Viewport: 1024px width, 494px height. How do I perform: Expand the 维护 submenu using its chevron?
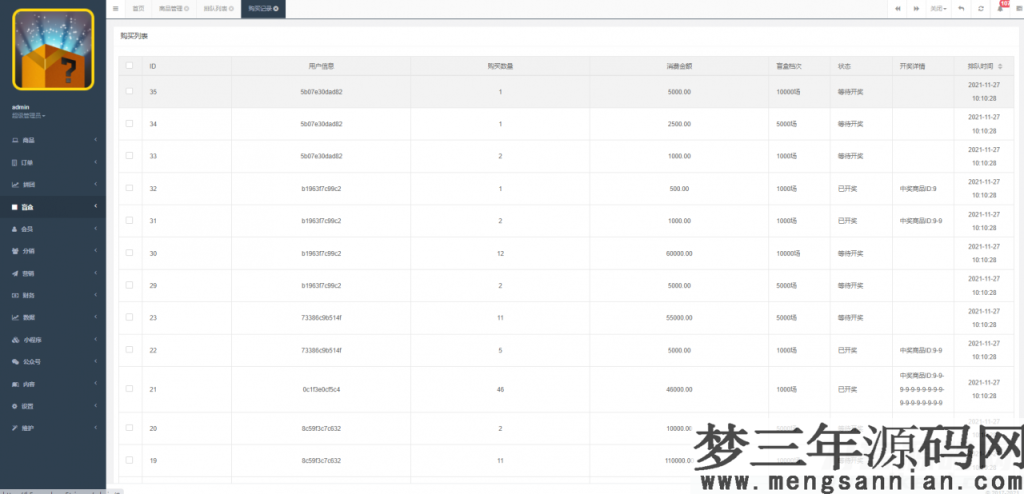95,428
